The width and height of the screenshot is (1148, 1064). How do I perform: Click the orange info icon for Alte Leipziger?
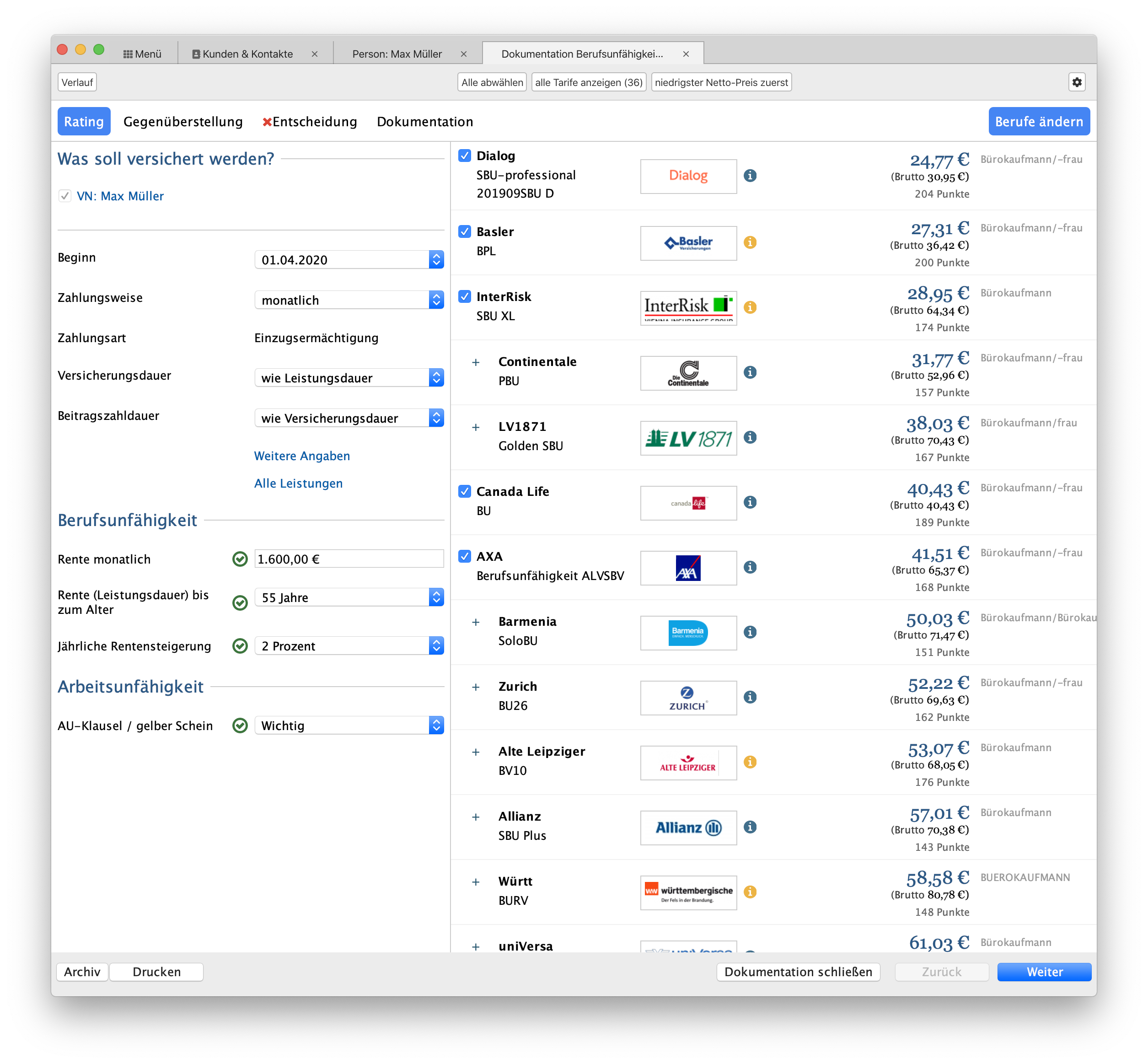pyautogui.click(x=750, y=762)
